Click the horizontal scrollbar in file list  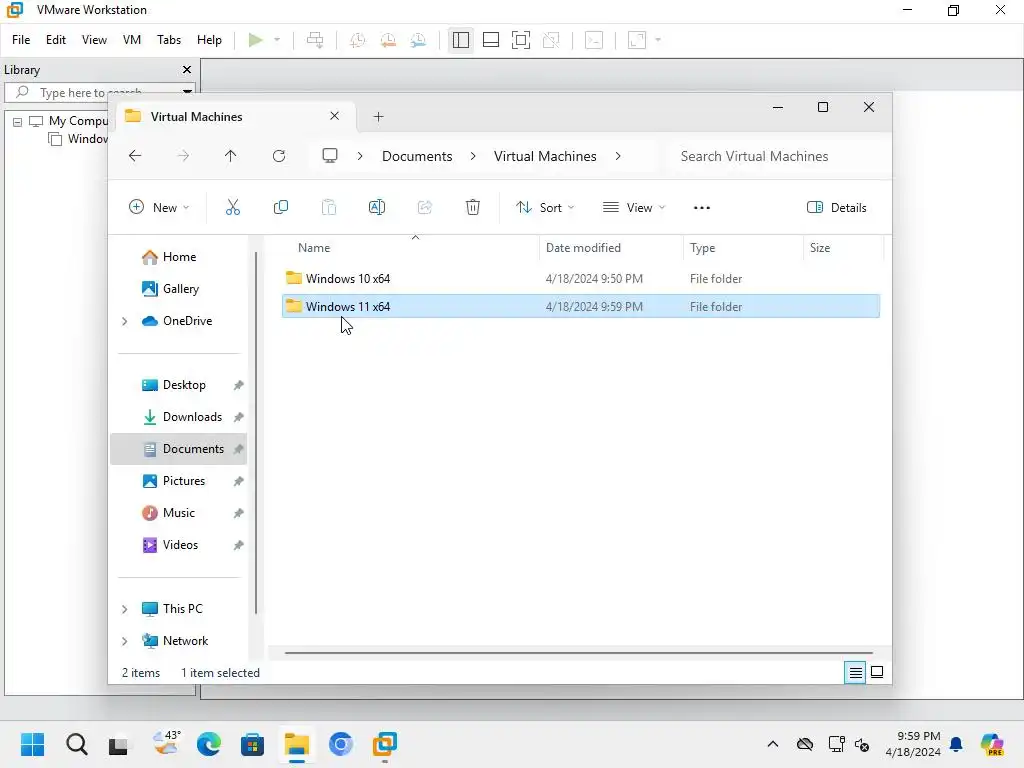pyautogui.click(x=579, y=652)
